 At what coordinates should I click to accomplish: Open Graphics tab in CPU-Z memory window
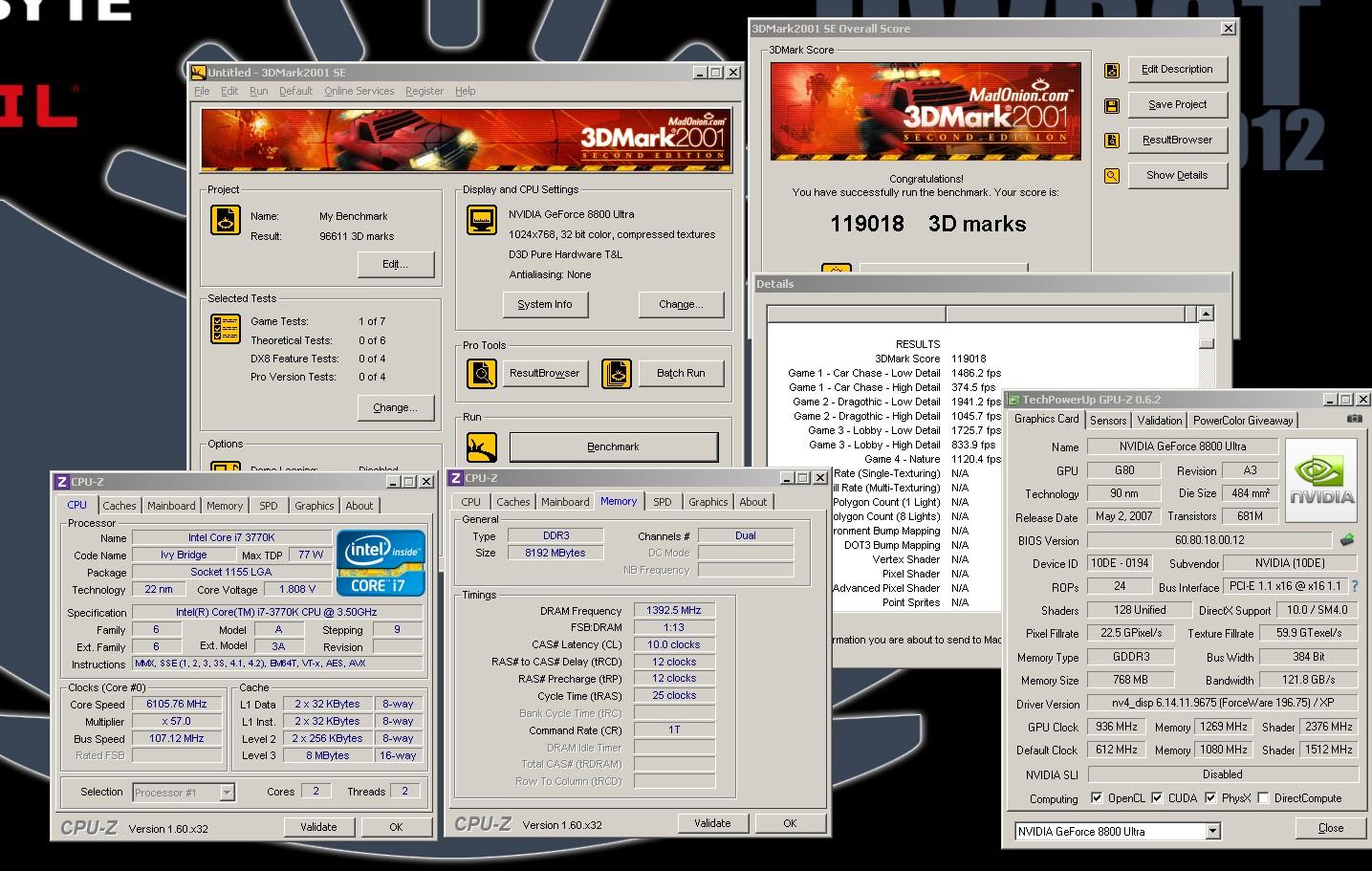coord(708,502)
